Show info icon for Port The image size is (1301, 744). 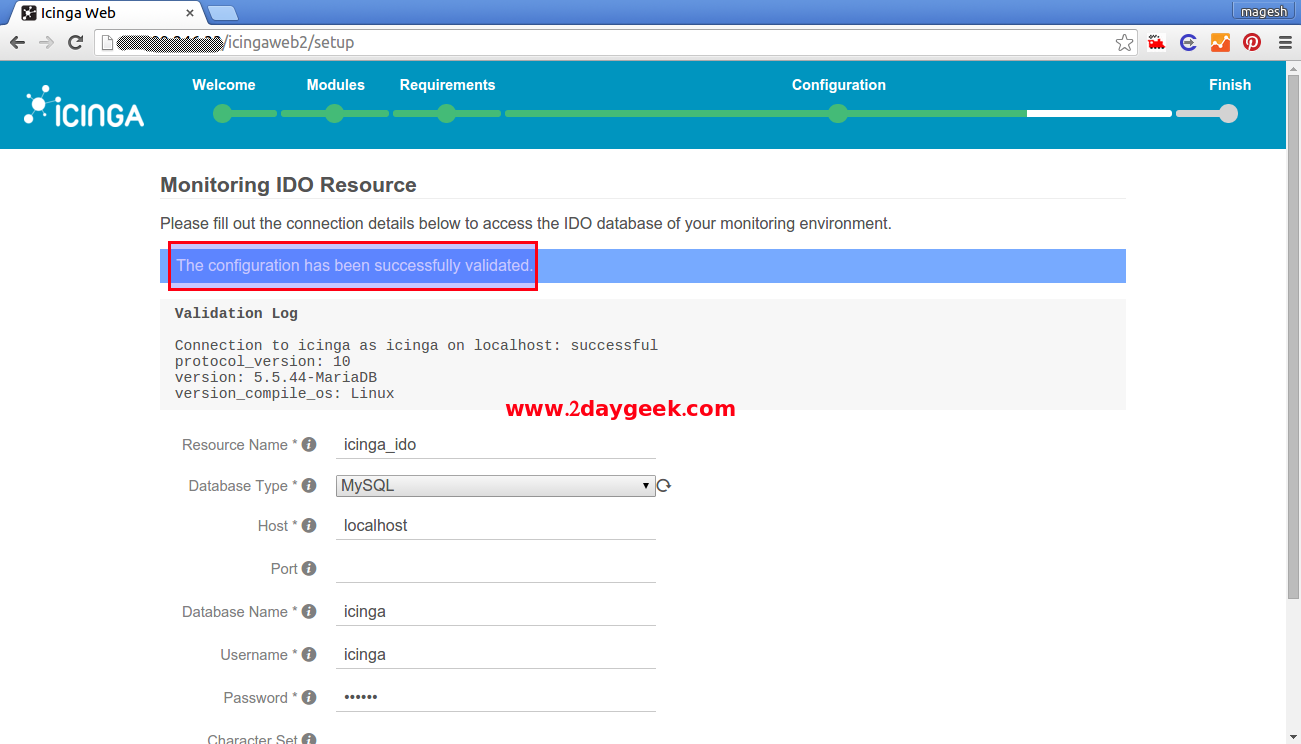tap(309, 568)
